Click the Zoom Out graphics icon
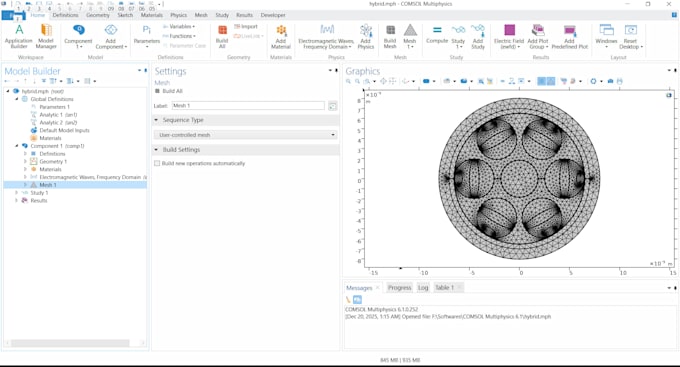Viewport: 680px width, 367px height. coord(357,81)
